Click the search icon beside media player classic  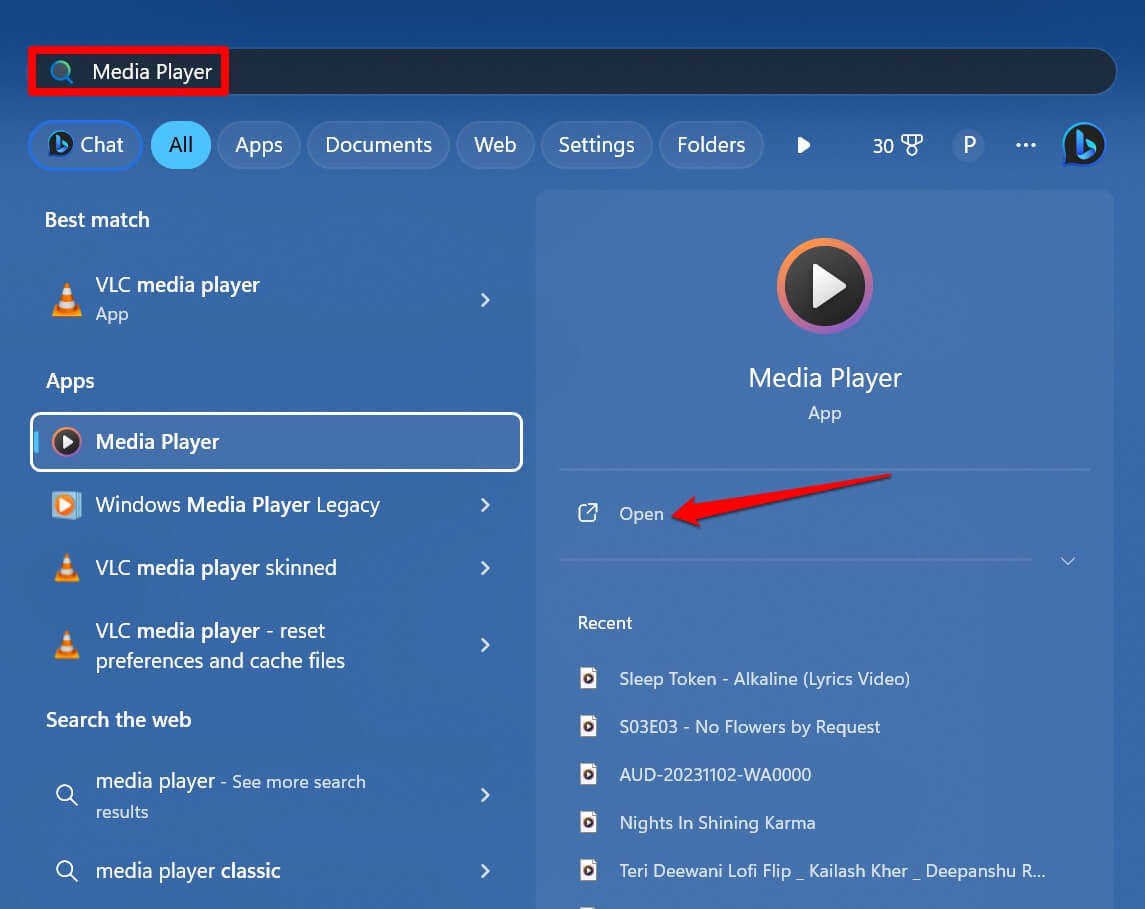[66, 870]
